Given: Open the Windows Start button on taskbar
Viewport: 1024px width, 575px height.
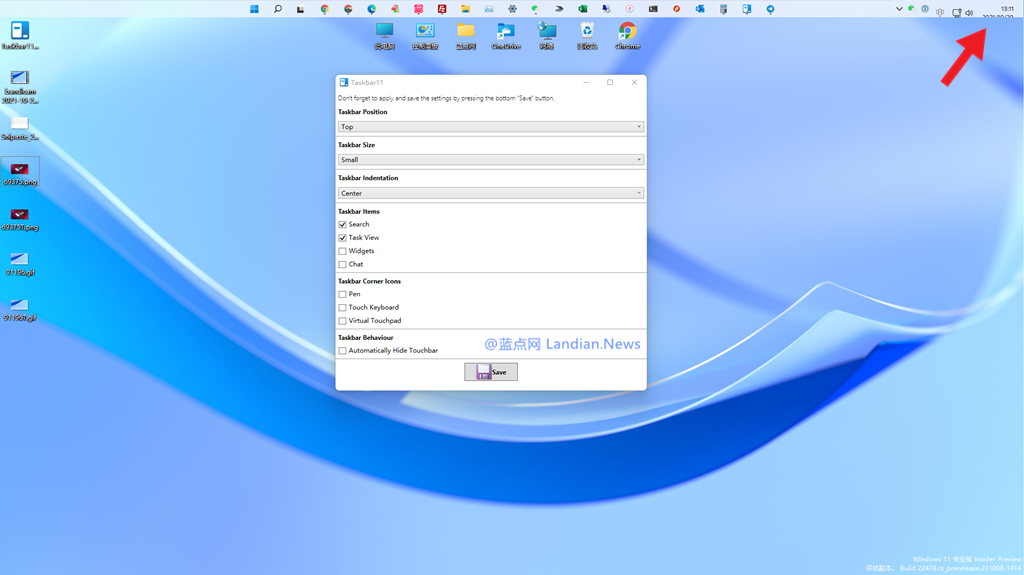Looking at the screenshot, I should point(254,9).
